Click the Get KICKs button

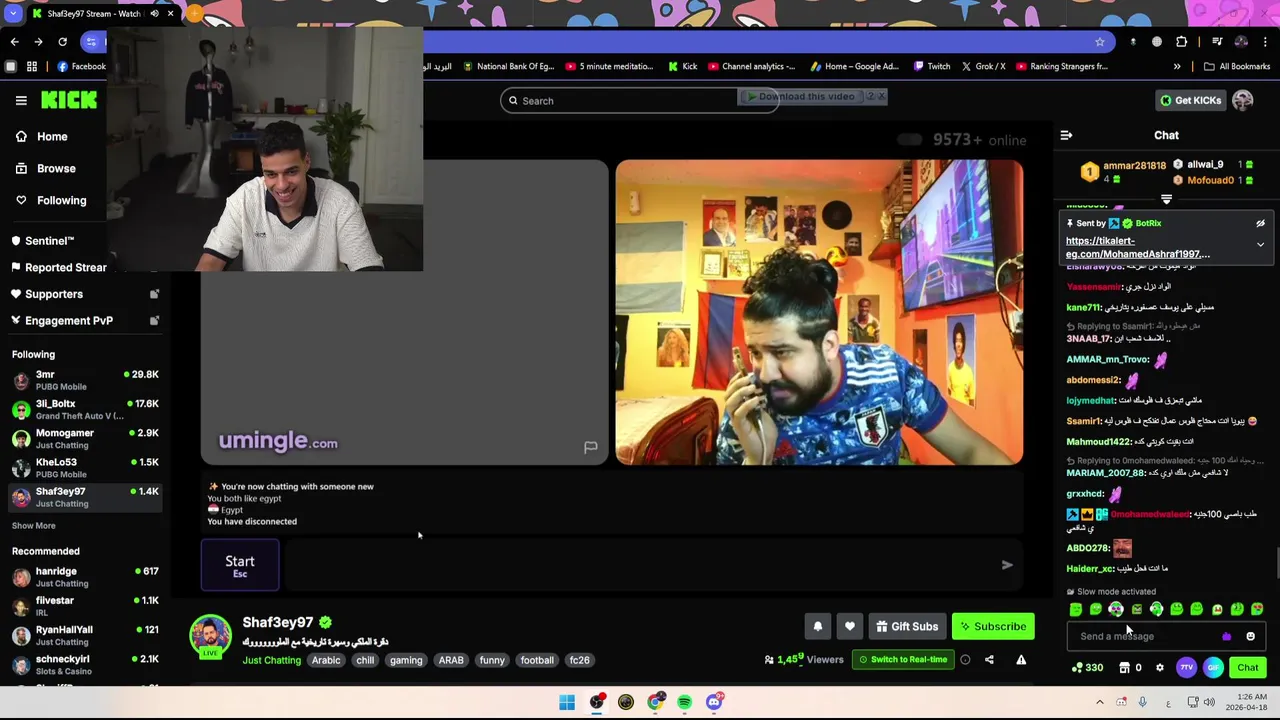1190,100
